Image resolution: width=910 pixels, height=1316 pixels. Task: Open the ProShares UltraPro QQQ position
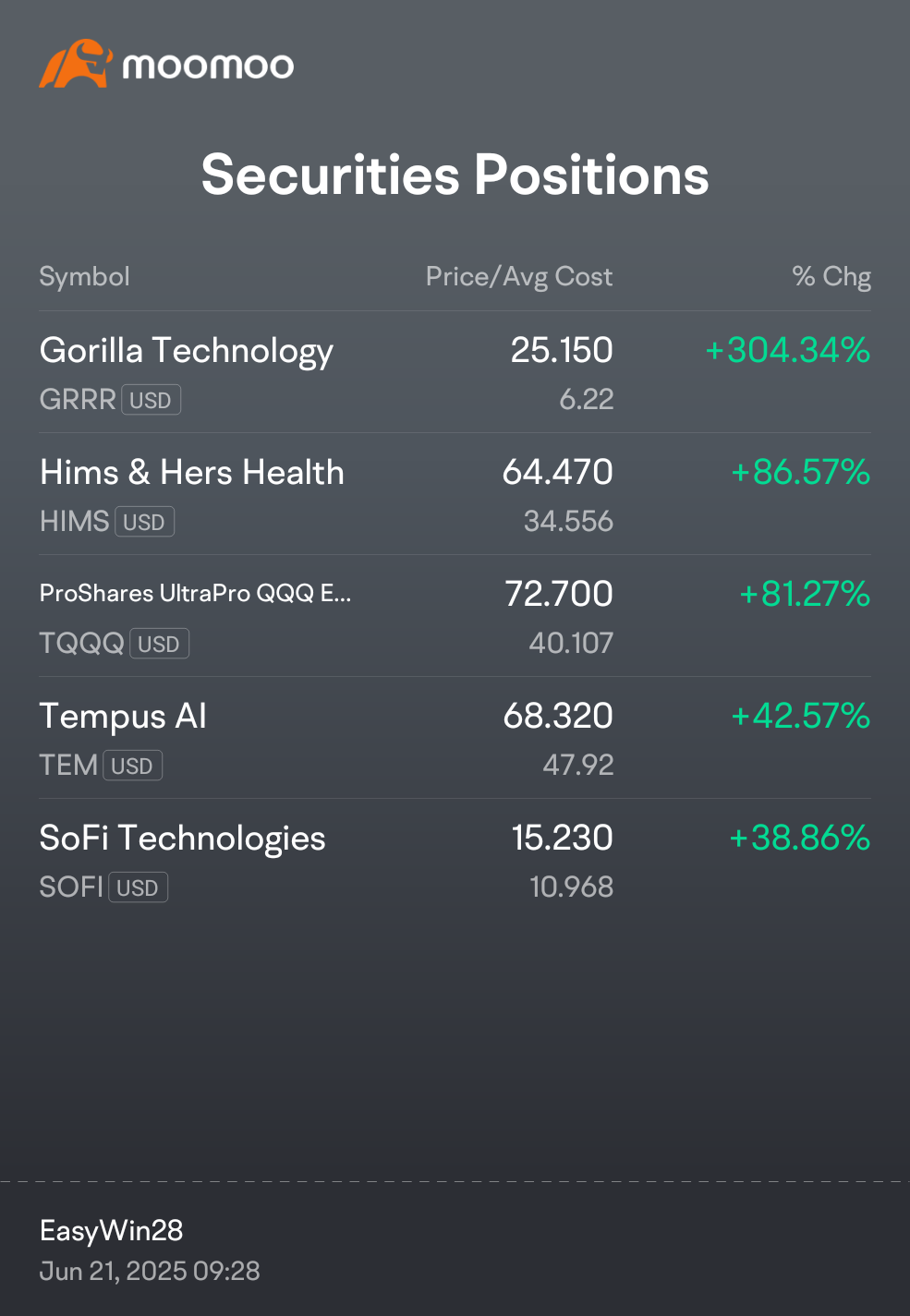(x=455, y=616)
